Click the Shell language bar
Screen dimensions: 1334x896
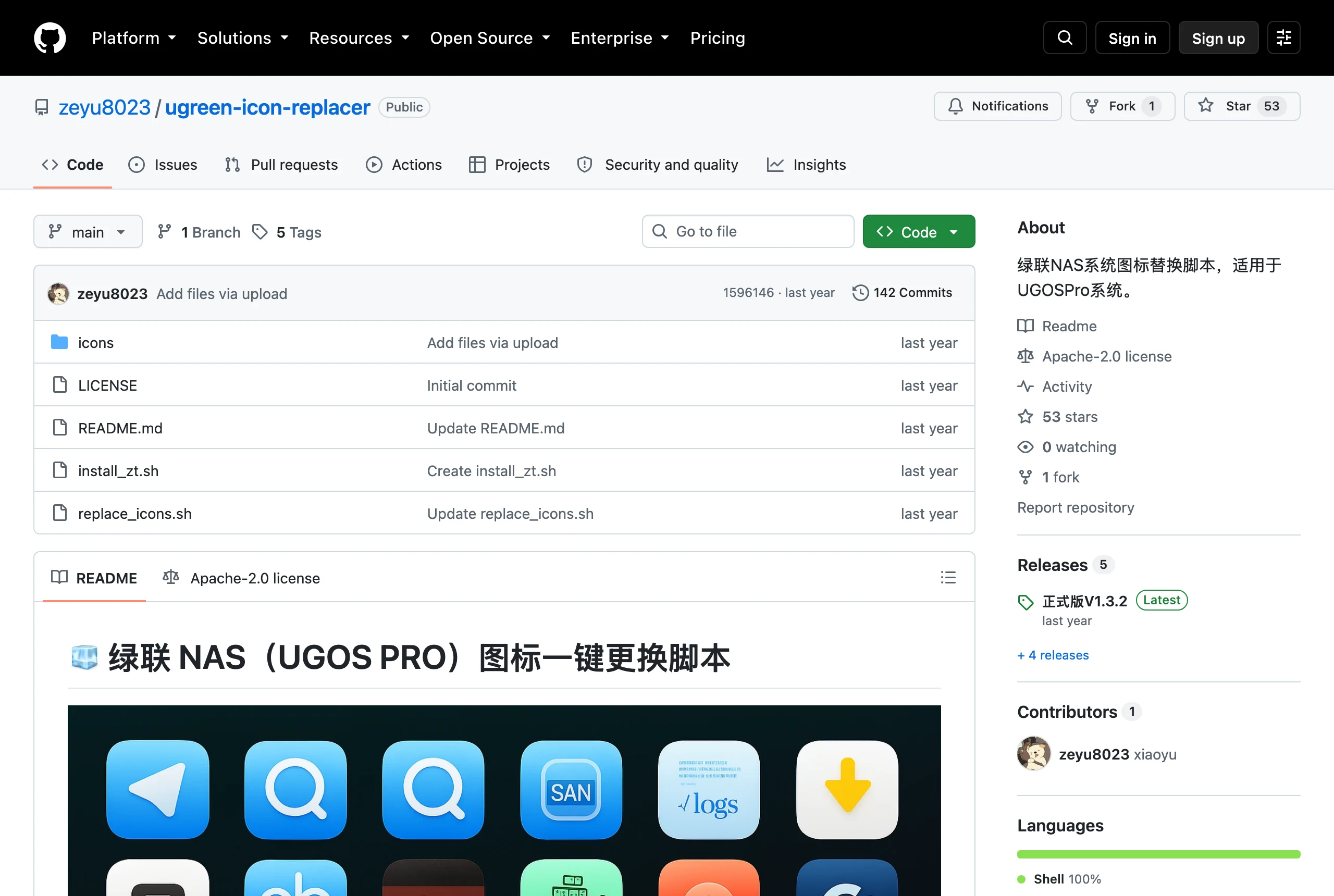tap(1158, 854)
